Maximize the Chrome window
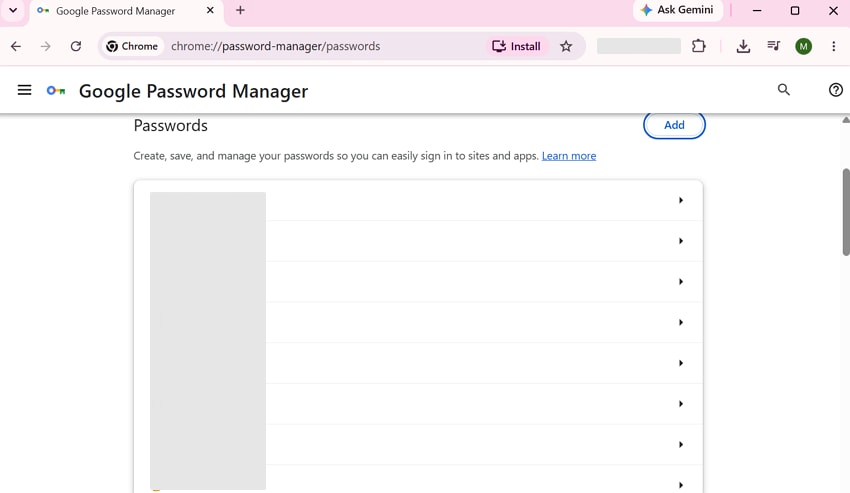The height and width of the screenshot is (493, 850). tap(795, 10)
